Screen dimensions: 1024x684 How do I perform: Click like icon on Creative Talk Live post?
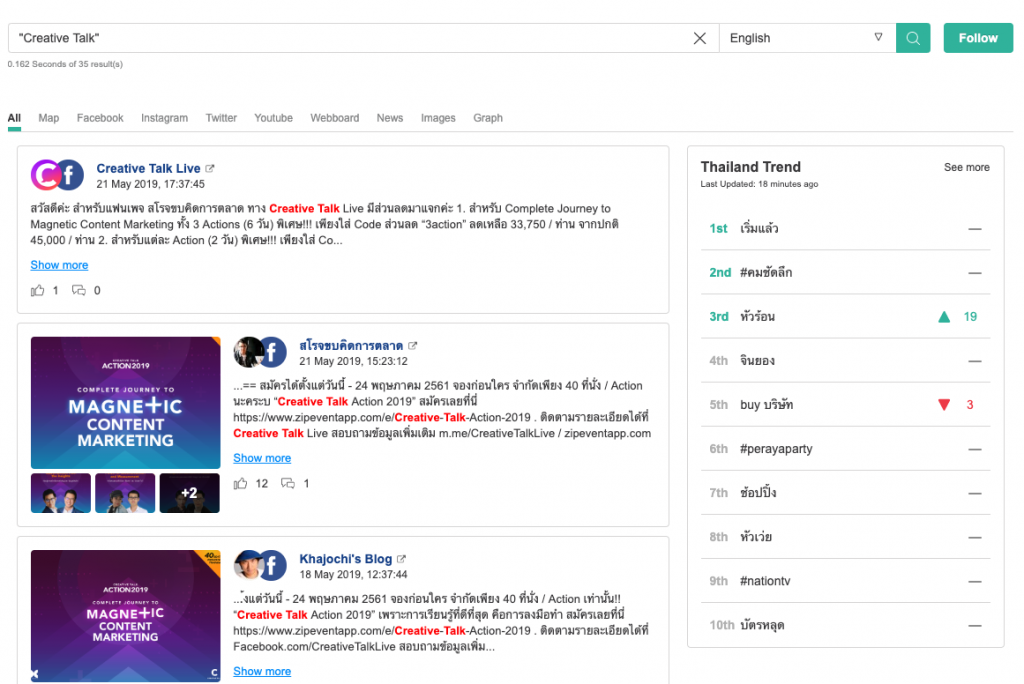[x=38, y=291]
